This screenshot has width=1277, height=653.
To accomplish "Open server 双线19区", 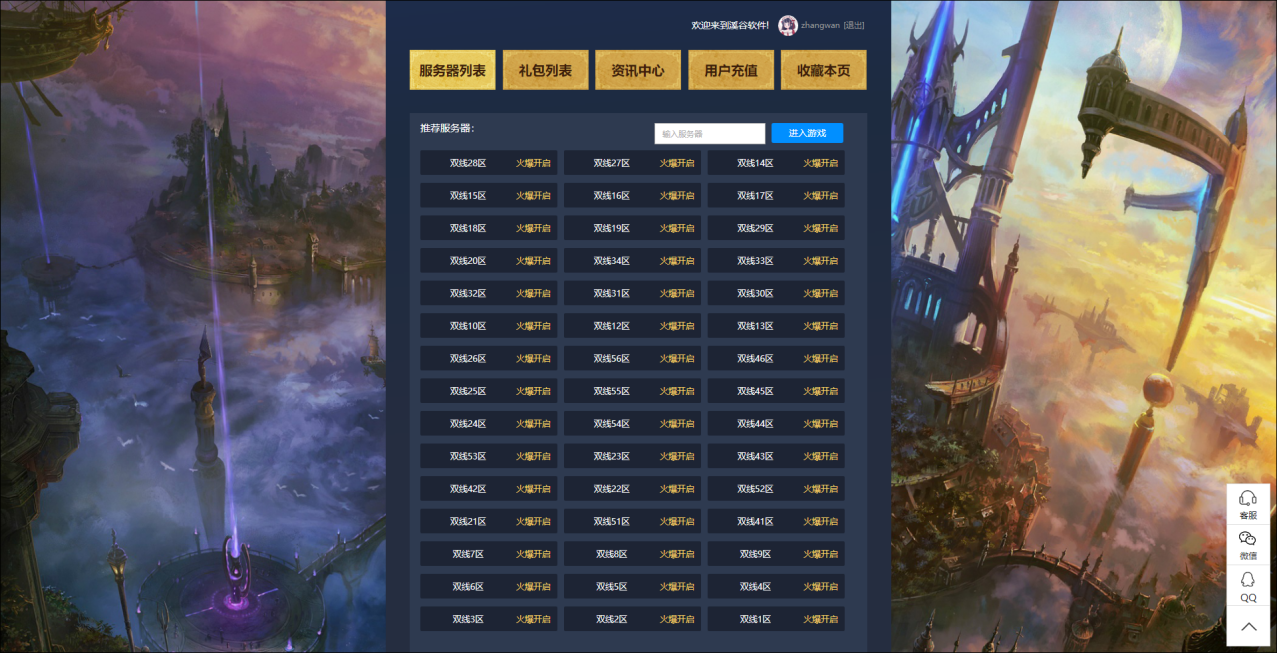I will 632,228.
